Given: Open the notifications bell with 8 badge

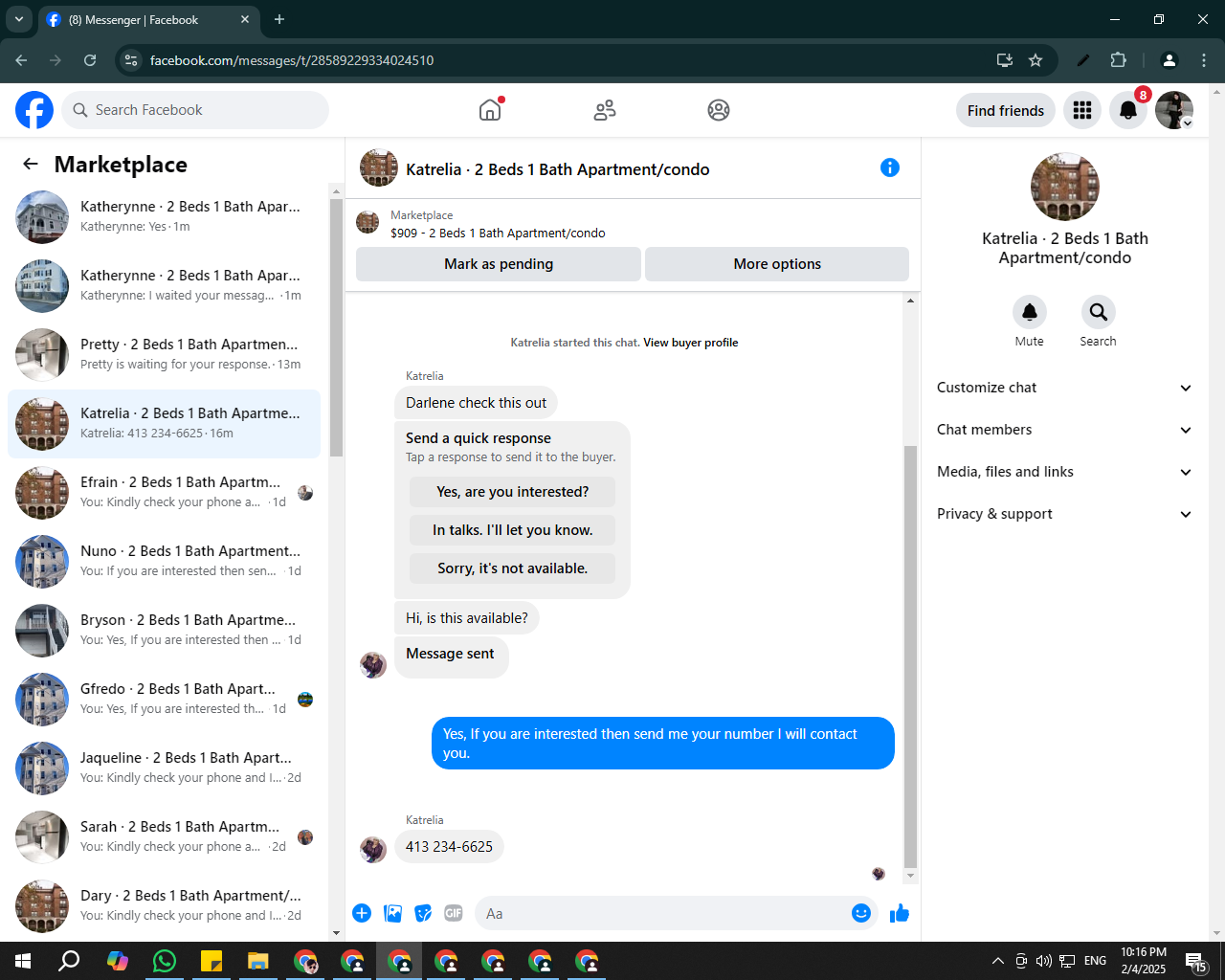Looking at the screenshot, I should coord(1128,110).
